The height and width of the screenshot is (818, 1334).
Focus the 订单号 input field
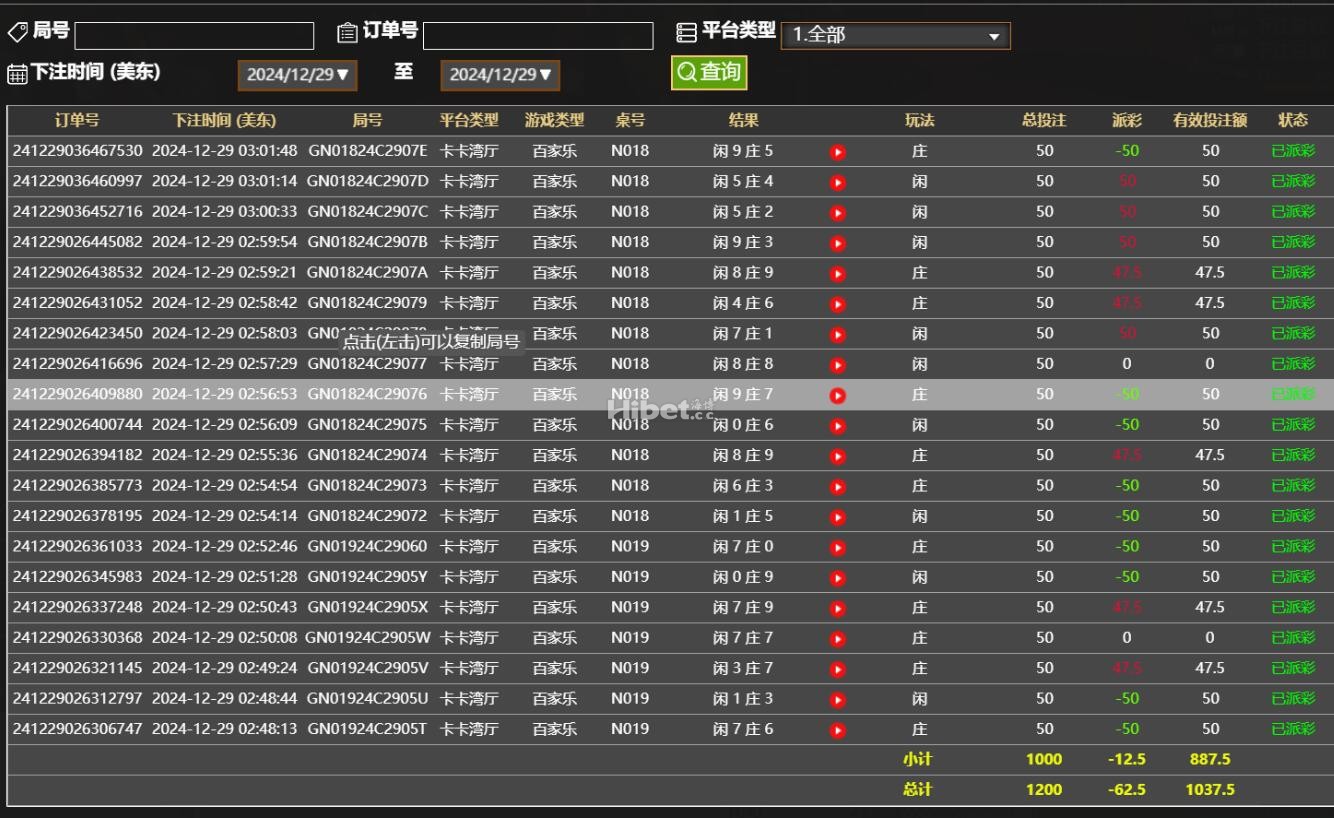coord(538,36)
